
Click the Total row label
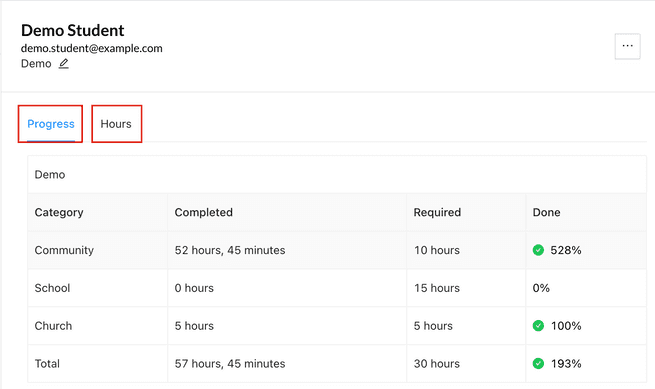pos(47,364)
